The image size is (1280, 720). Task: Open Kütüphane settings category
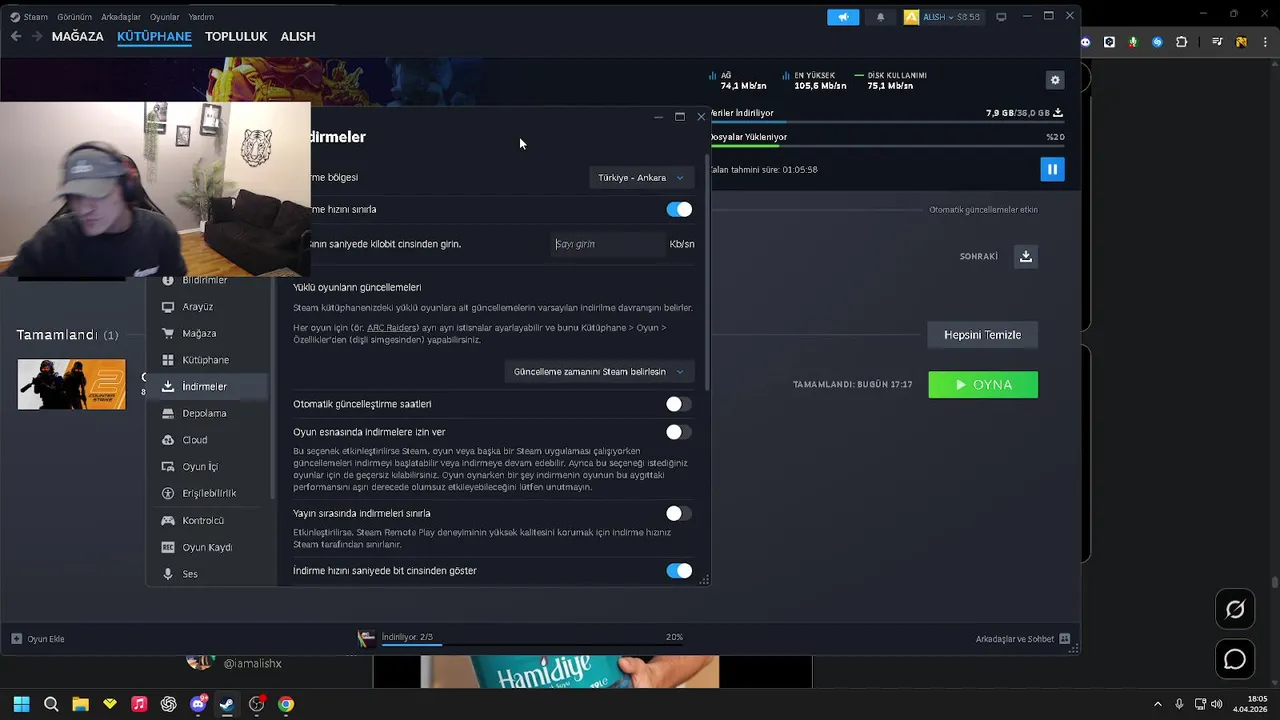(x=210, y=360)
